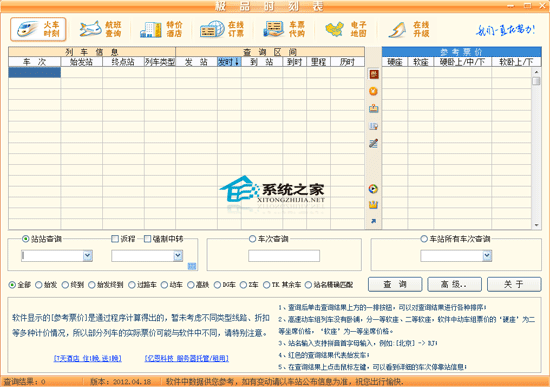
Task: Click the 硬卧上/中/下 column header
Action: tap(463, 62)
